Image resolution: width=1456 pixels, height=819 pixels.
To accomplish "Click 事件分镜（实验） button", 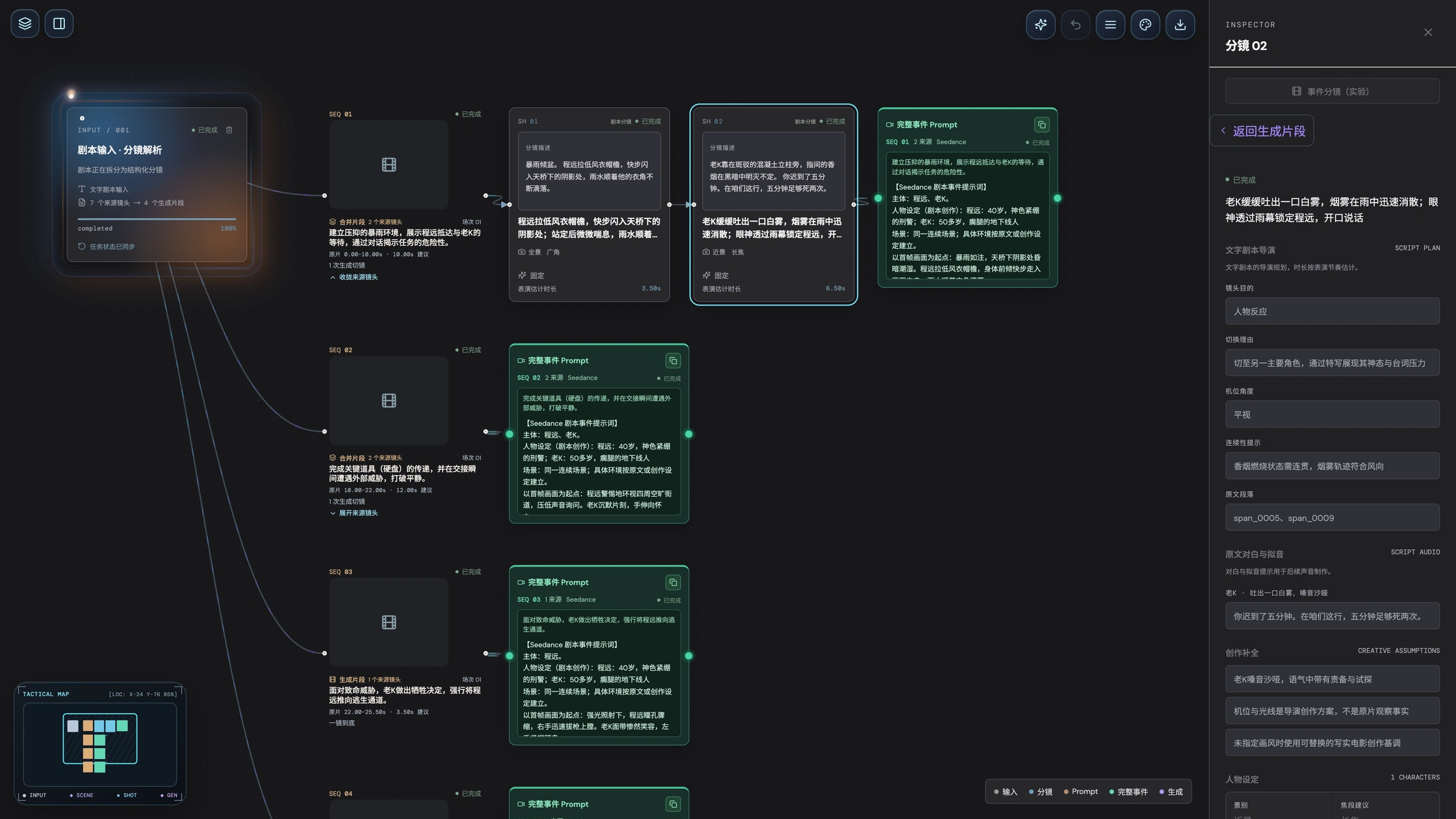I will tap(1332, 91).
